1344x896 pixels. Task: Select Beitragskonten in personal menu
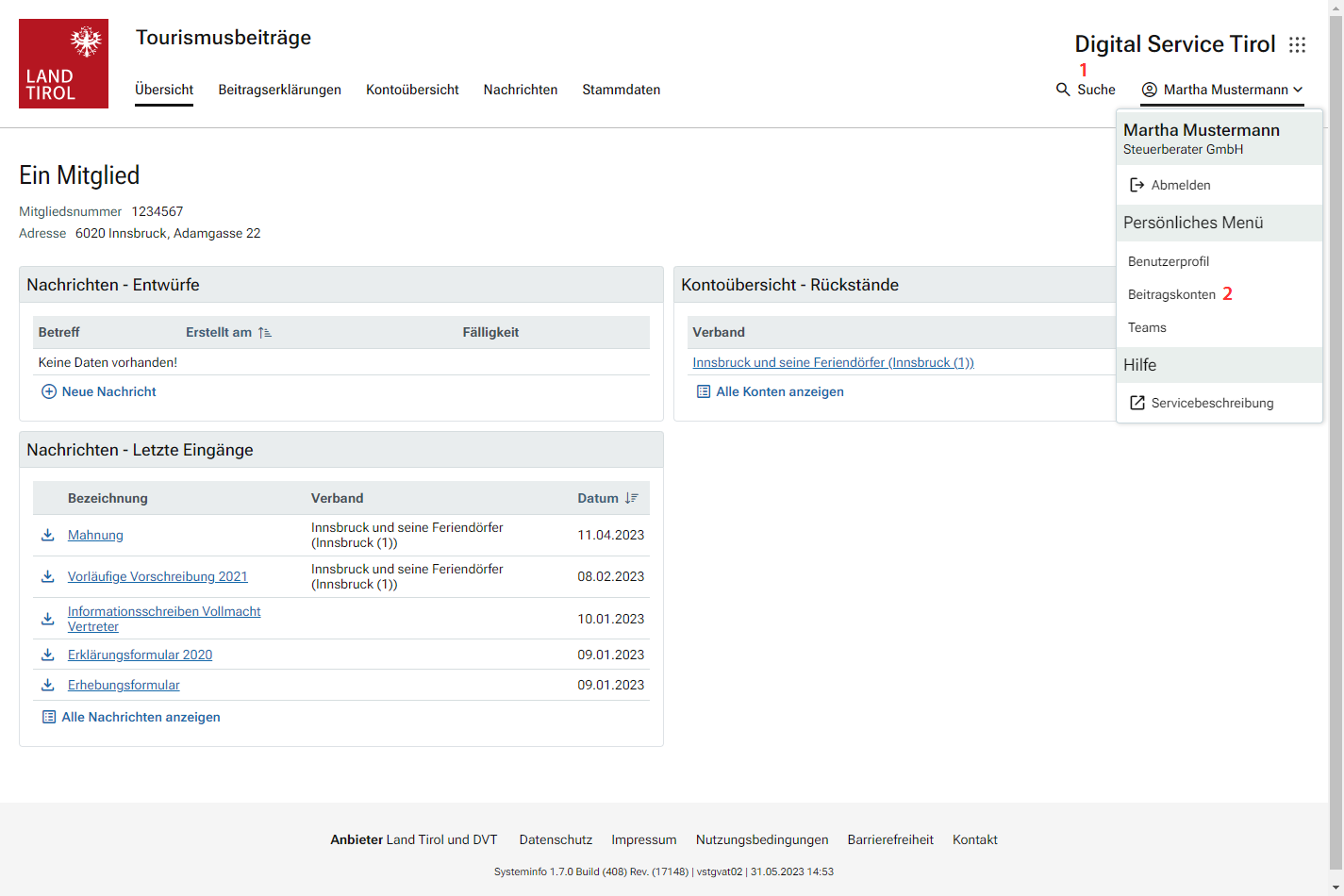[1171, 294]
